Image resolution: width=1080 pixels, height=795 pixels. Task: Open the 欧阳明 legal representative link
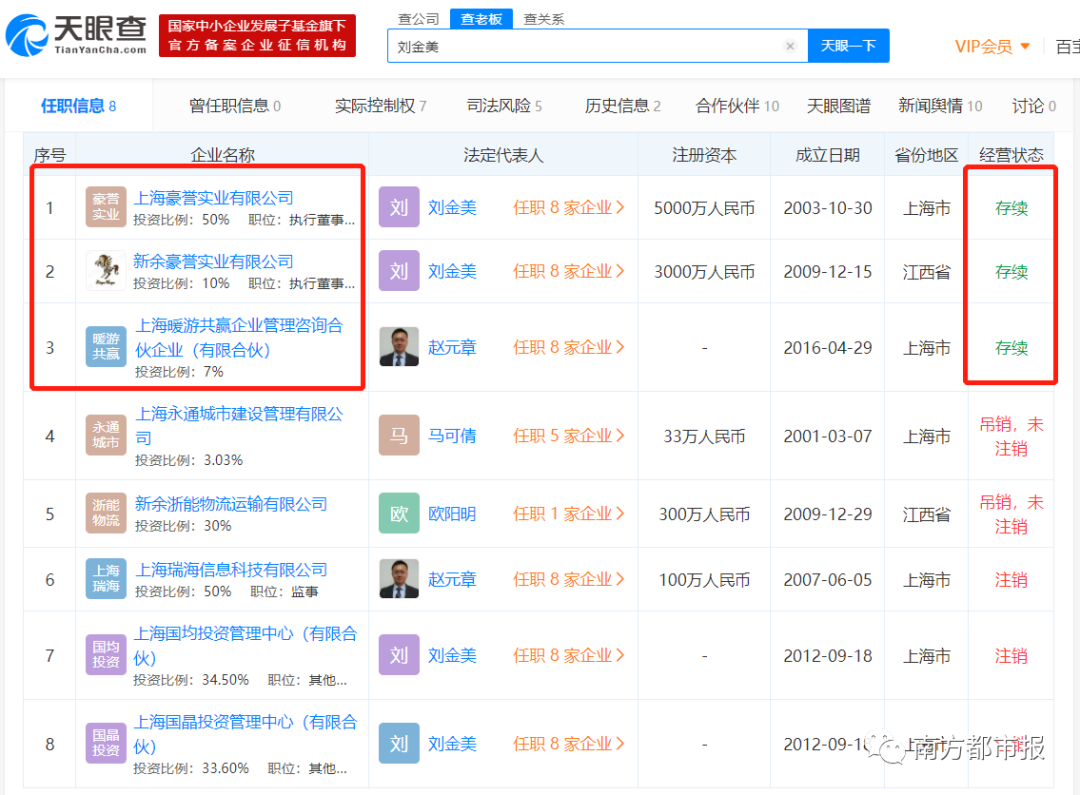(x=452, y=514)
